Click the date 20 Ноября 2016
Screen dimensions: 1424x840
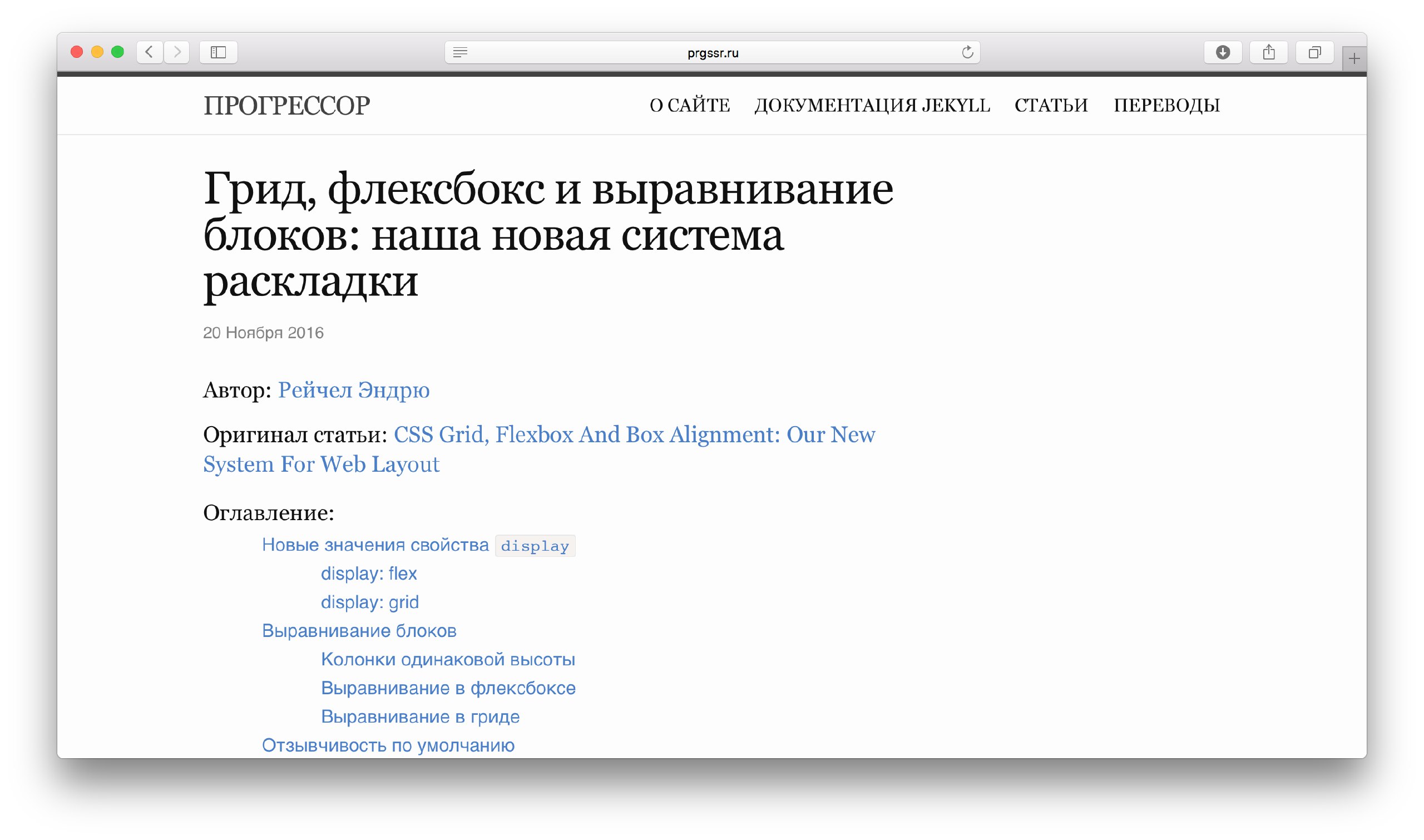[263, 333]
